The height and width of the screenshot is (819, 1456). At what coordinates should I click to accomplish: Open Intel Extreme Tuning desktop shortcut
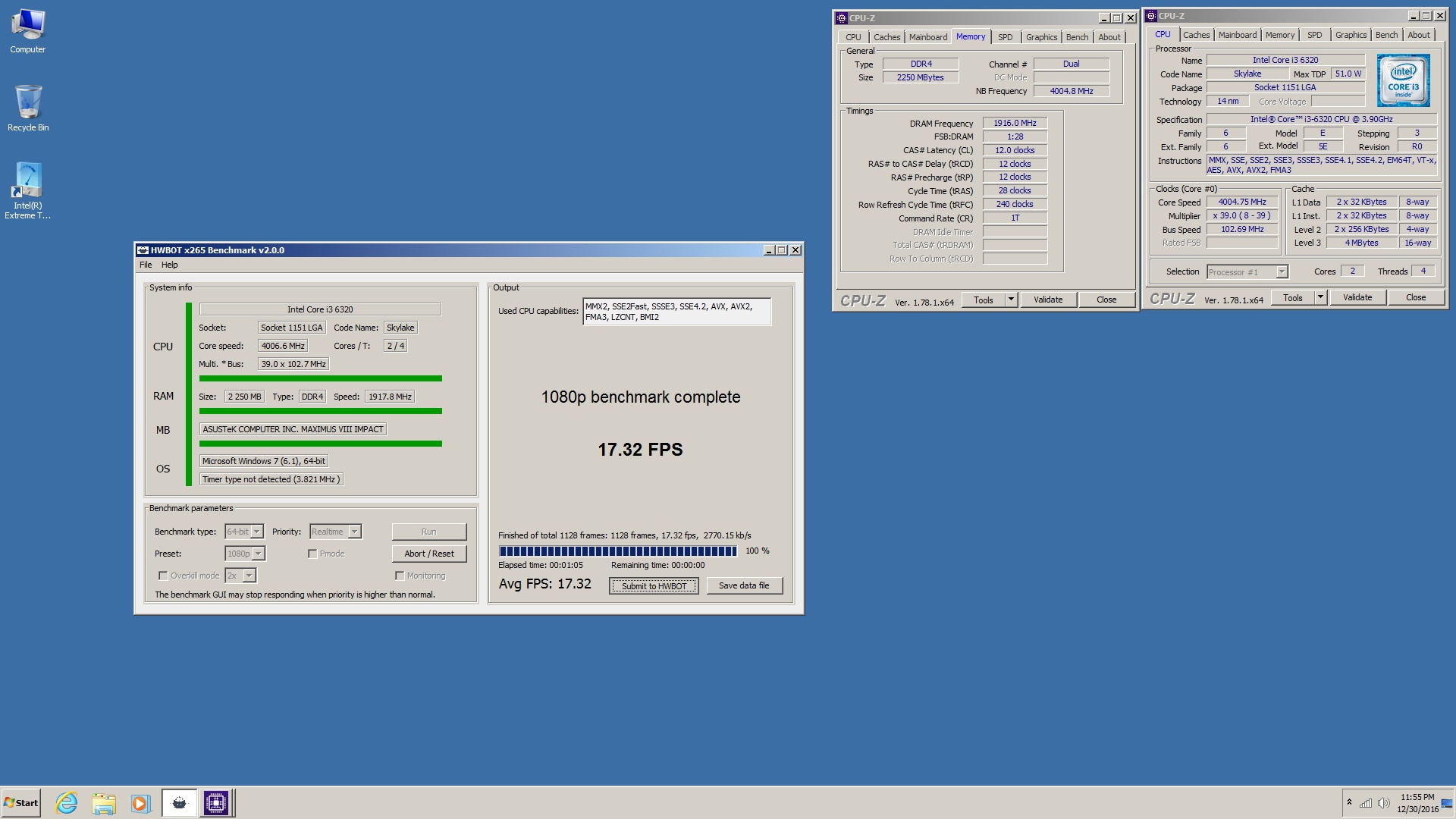[x=28, y=190]
